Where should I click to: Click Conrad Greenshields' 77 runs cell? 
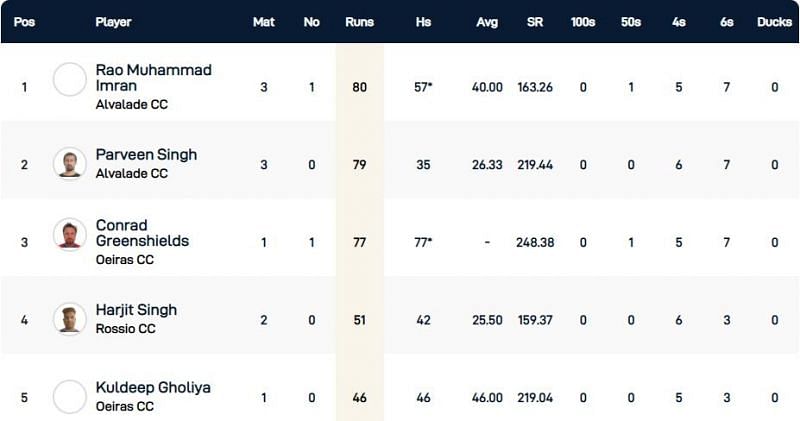point(359,241)
